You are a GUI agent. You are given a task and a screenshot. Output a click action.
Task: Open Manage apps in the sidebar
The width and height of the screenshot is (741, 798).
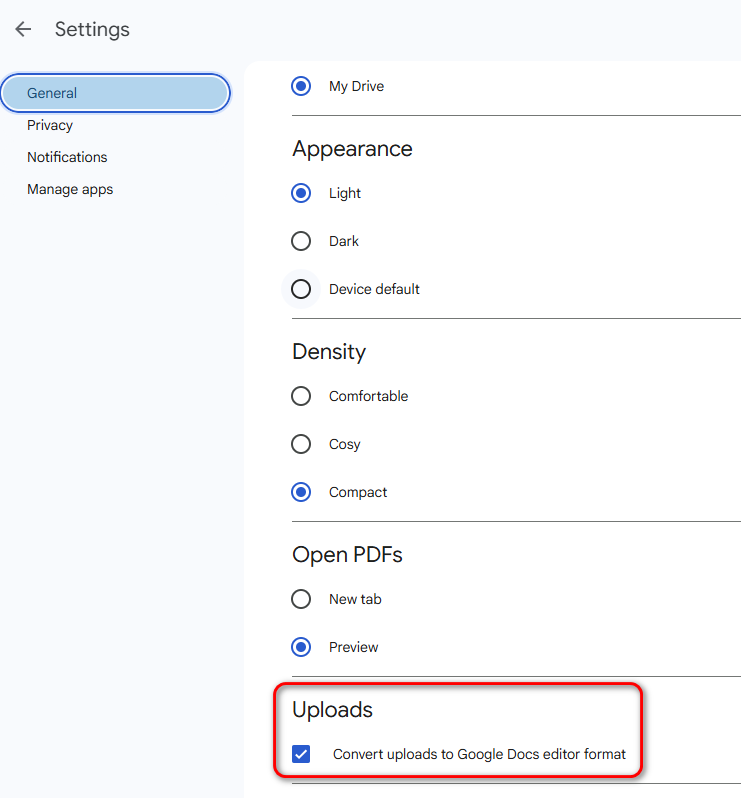pos(70,189)
